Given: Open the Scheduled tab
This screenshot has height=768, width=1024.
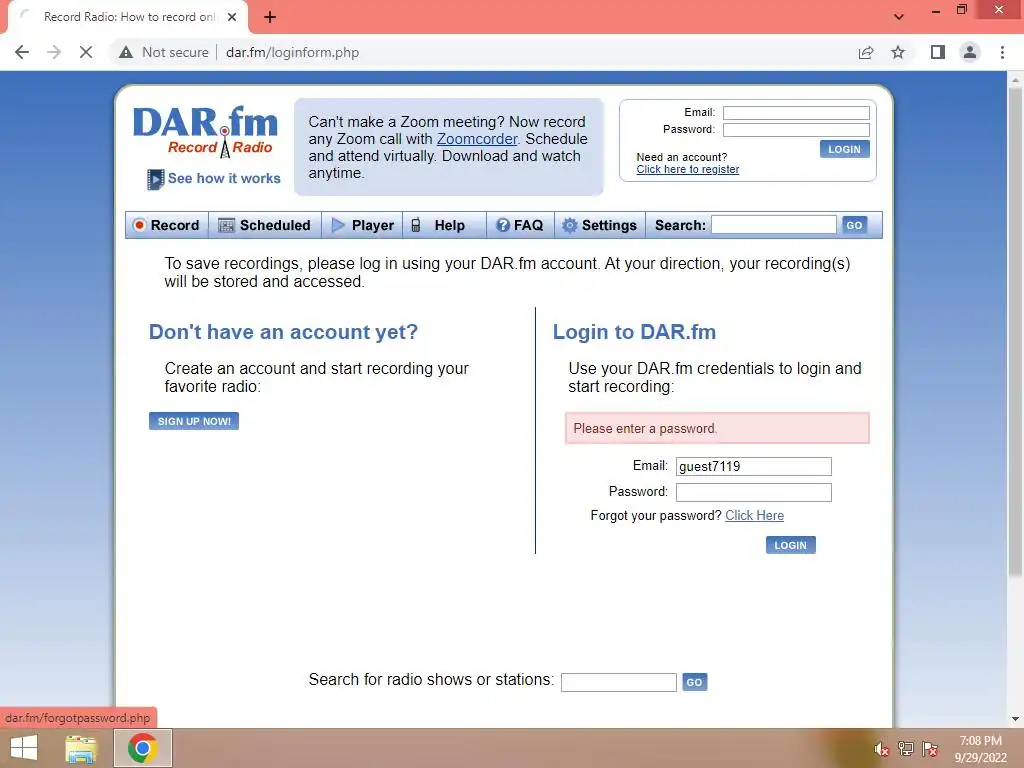Looking at the screenshot, I should pos(264,225).
